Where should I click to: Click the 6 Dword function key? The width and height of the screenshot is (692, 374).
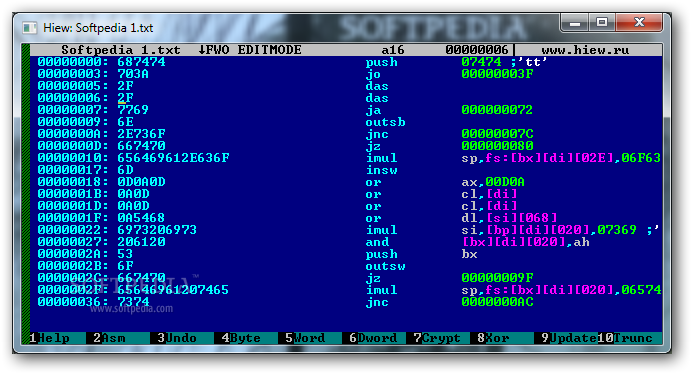[x=373, y=338]
